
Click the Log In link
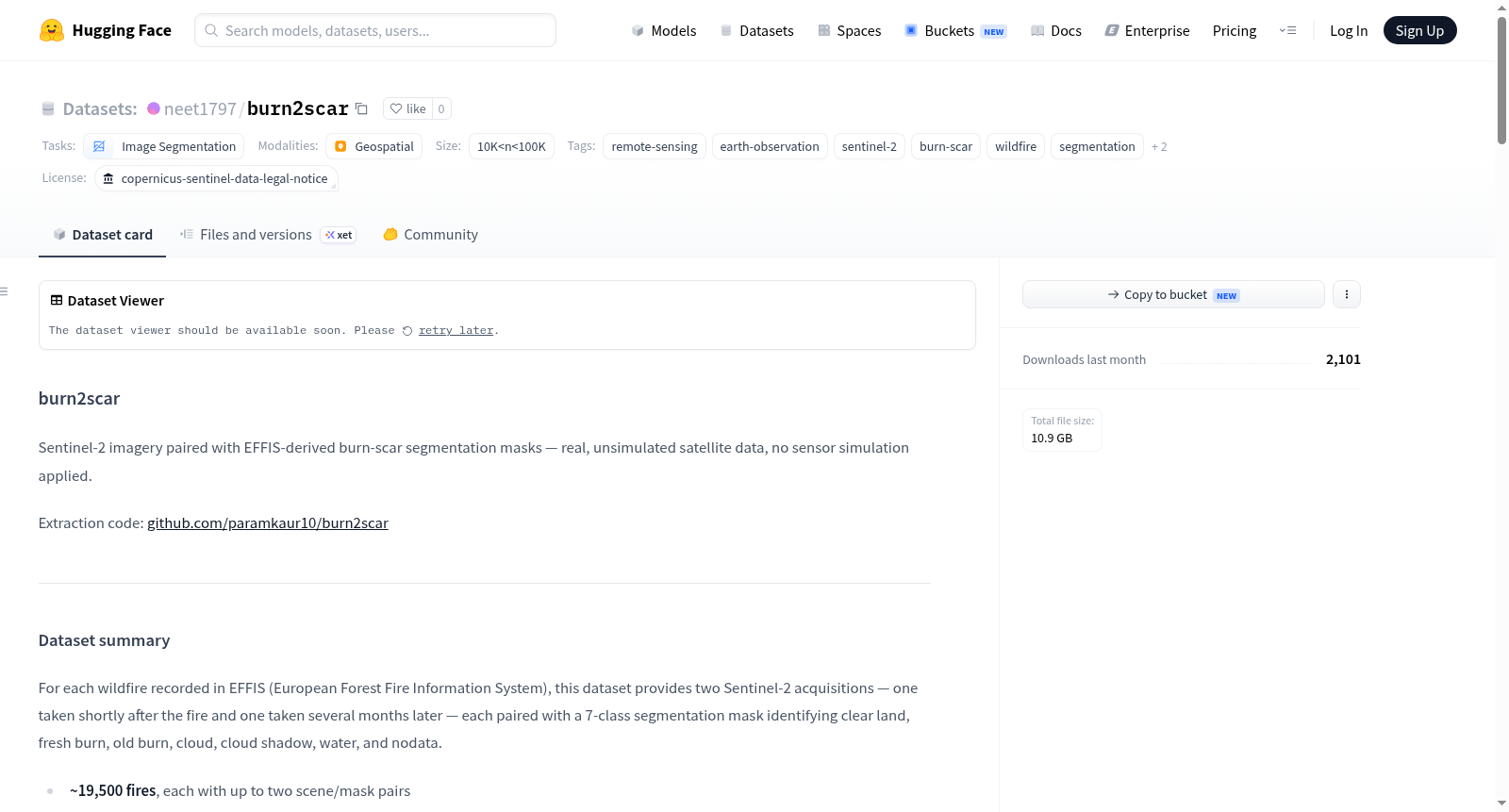click(1349, 30)
